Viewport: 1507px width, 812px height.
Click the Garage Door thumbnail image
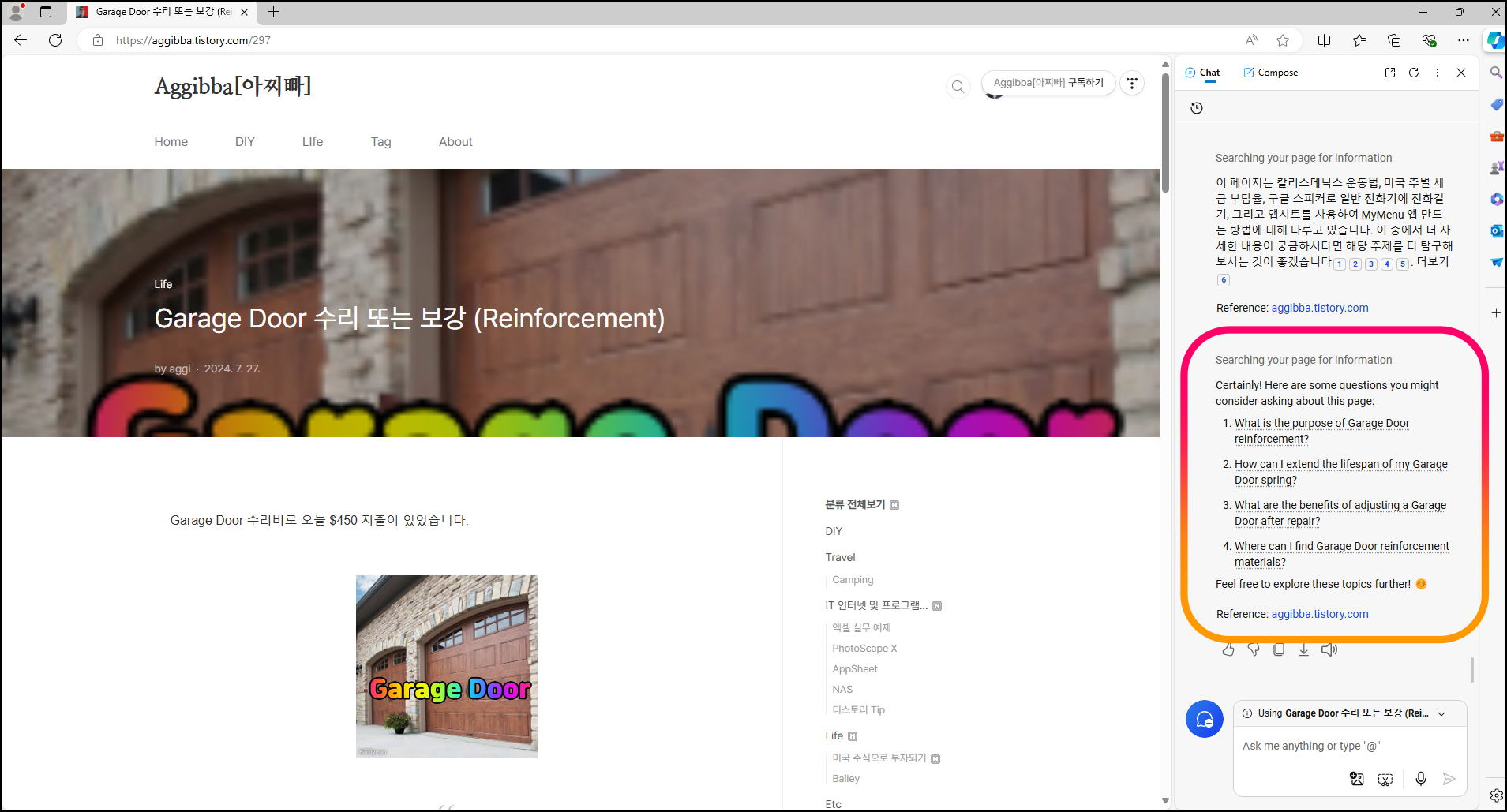(x=447, y=666)
